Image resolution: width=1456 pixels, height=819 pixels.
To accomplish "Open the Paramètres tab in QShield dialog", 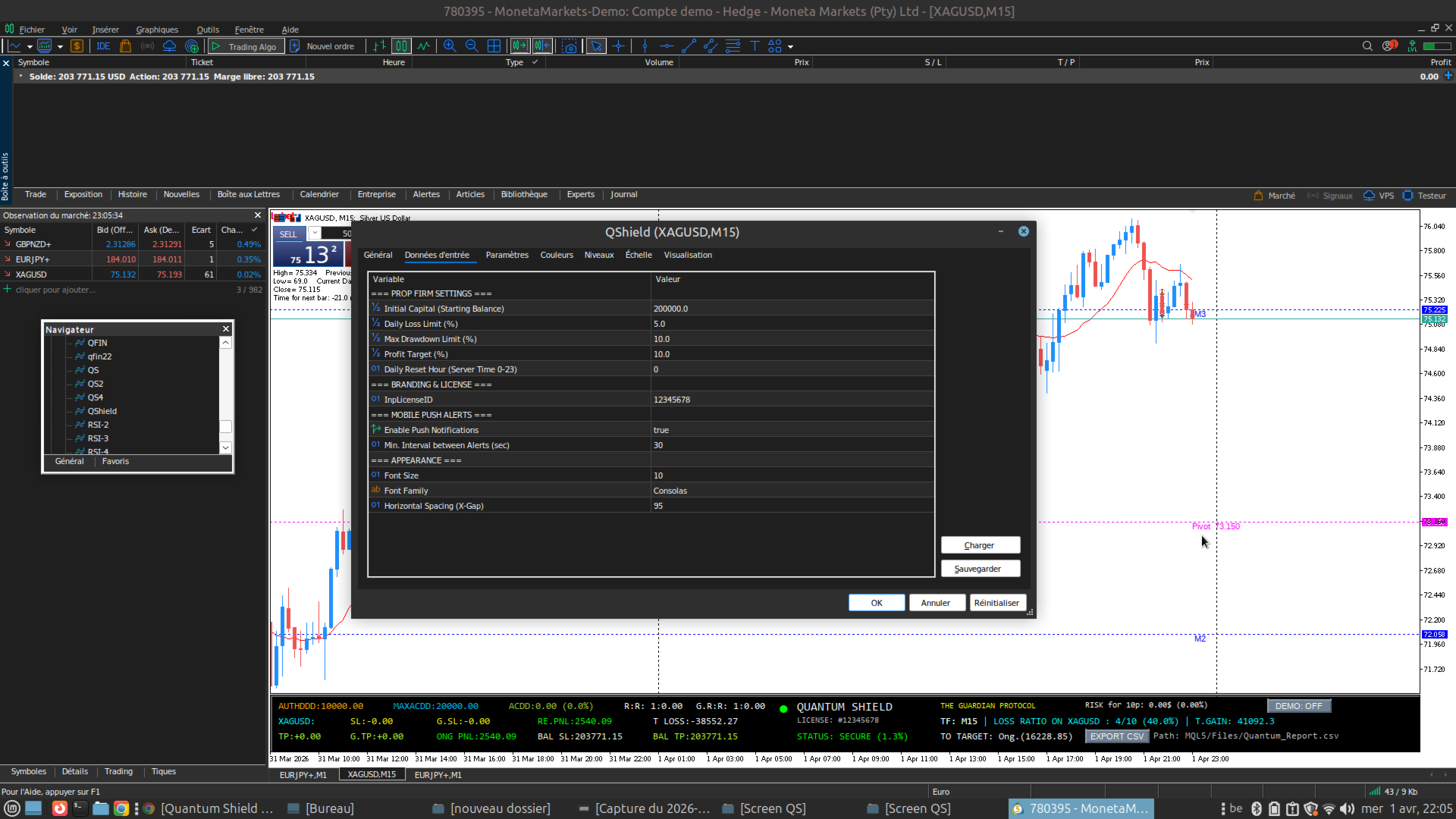I will tap(507, 255).
